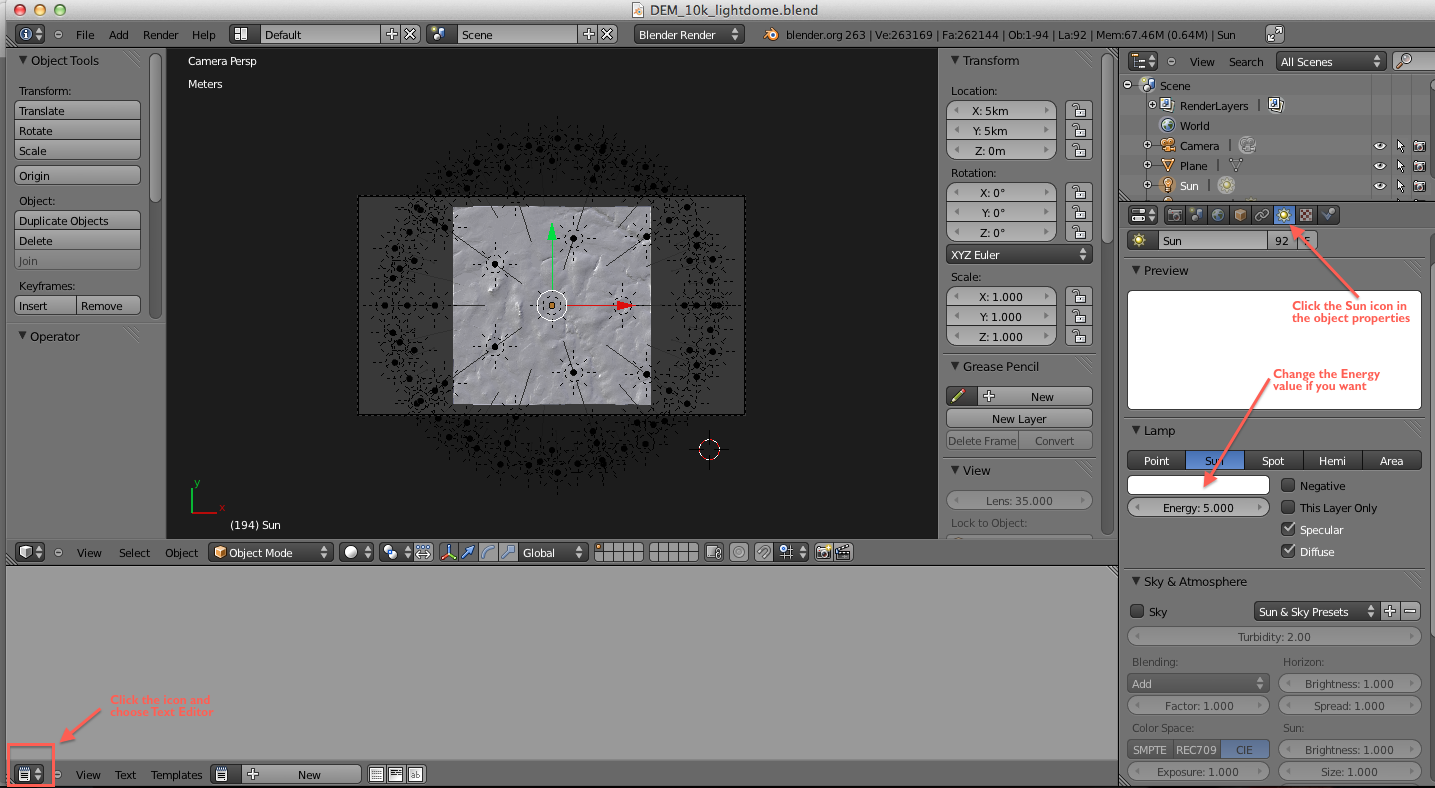Open the XYZ Euler rotation mode dropdown
Screen dimensions: 1435x788
pos(1019,254)
